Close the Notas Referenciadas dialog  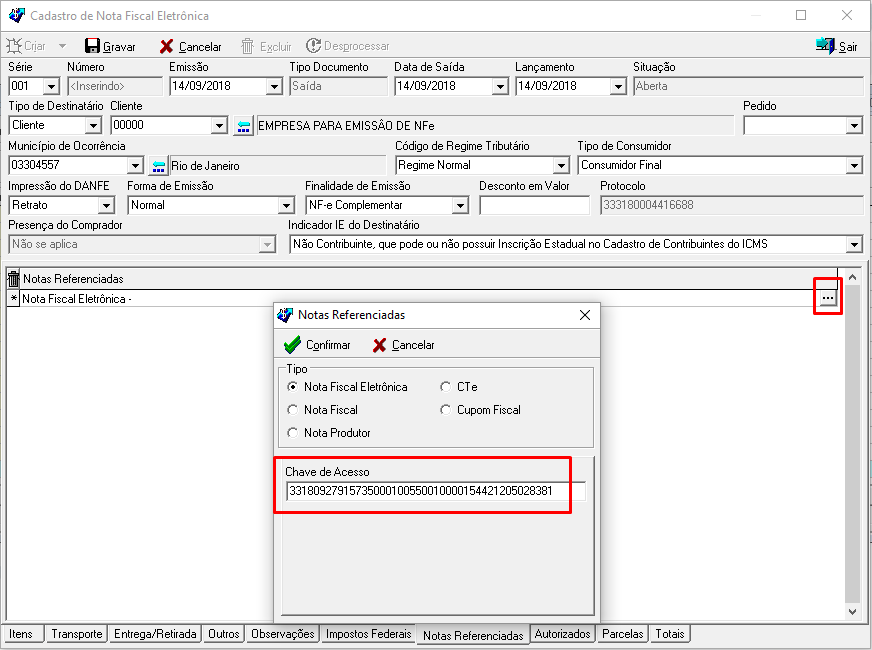click(585, 315)
